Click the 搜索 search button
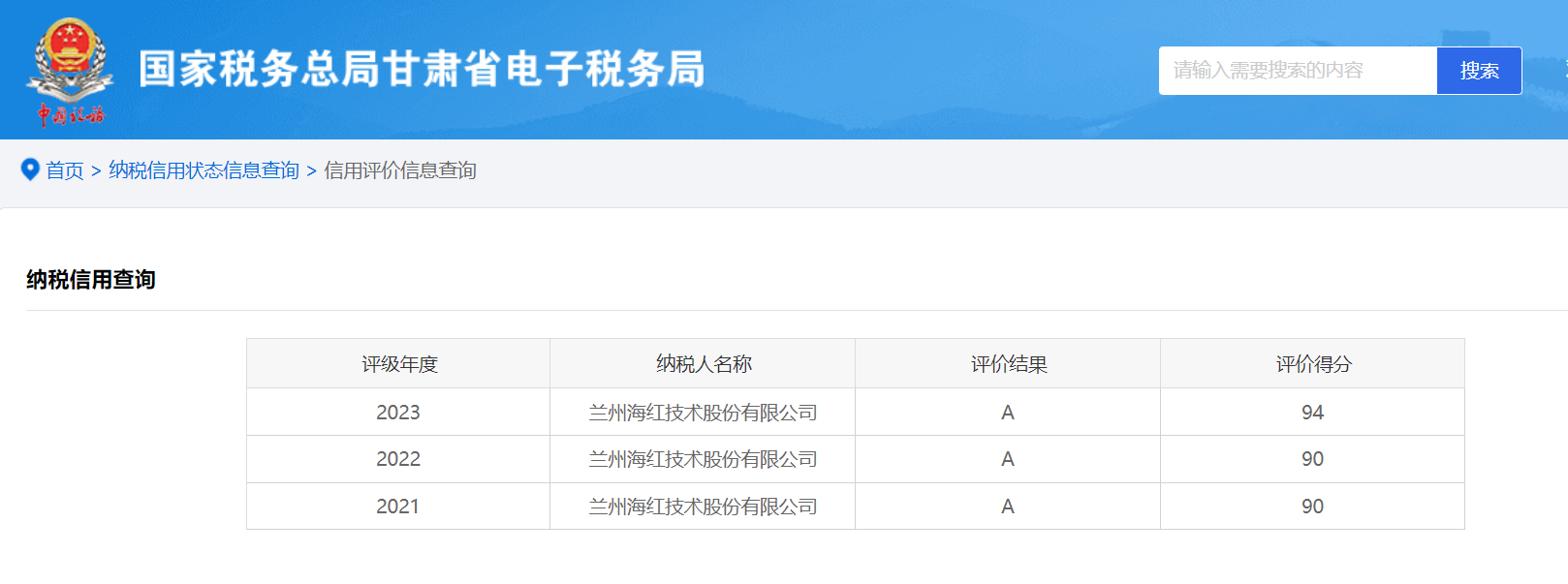The width and height of the screenshot is (1568, 584). (1478, 71)
